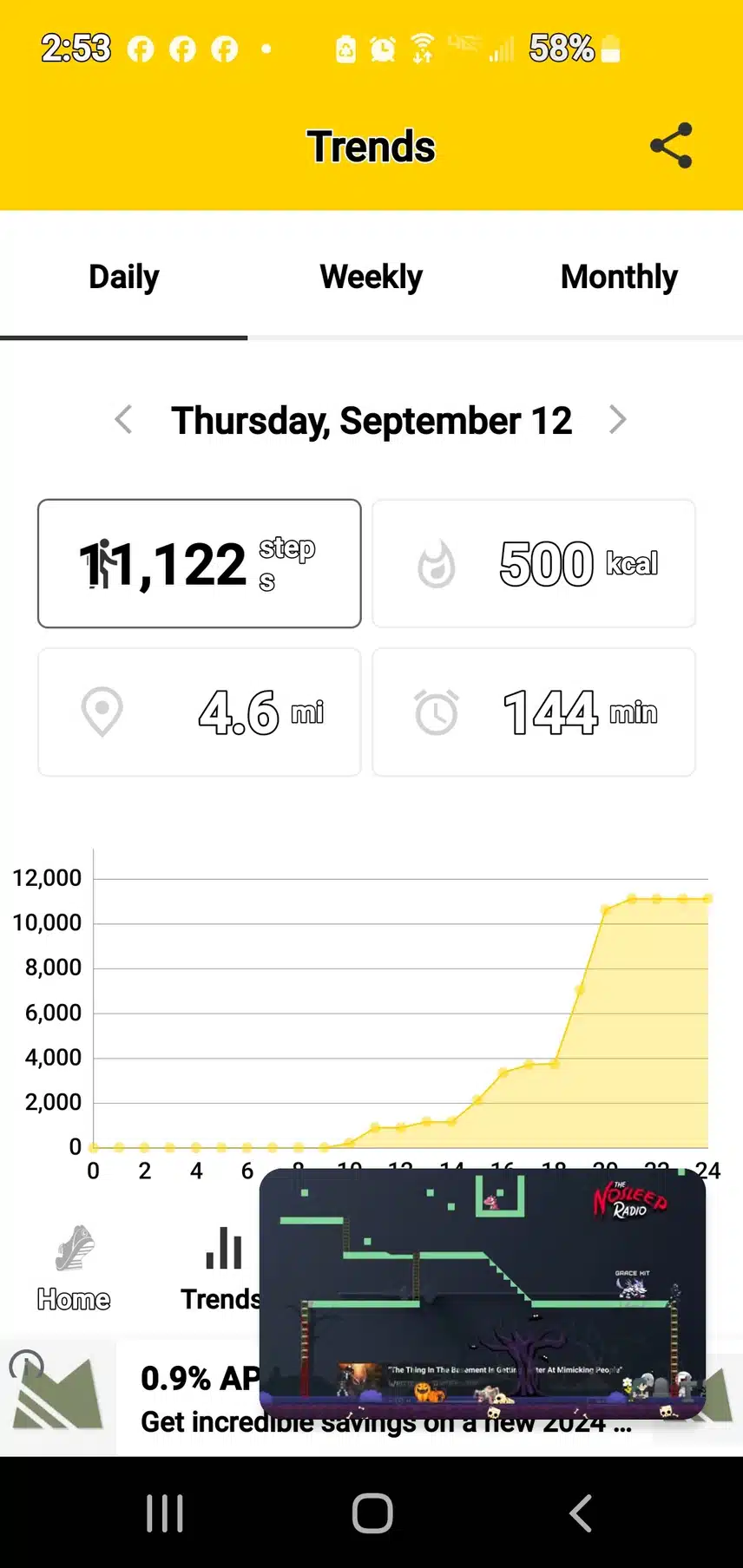Tap the share icon in header
The height and width of the screenshot is (1568, 743).
[x=671, y=146]
